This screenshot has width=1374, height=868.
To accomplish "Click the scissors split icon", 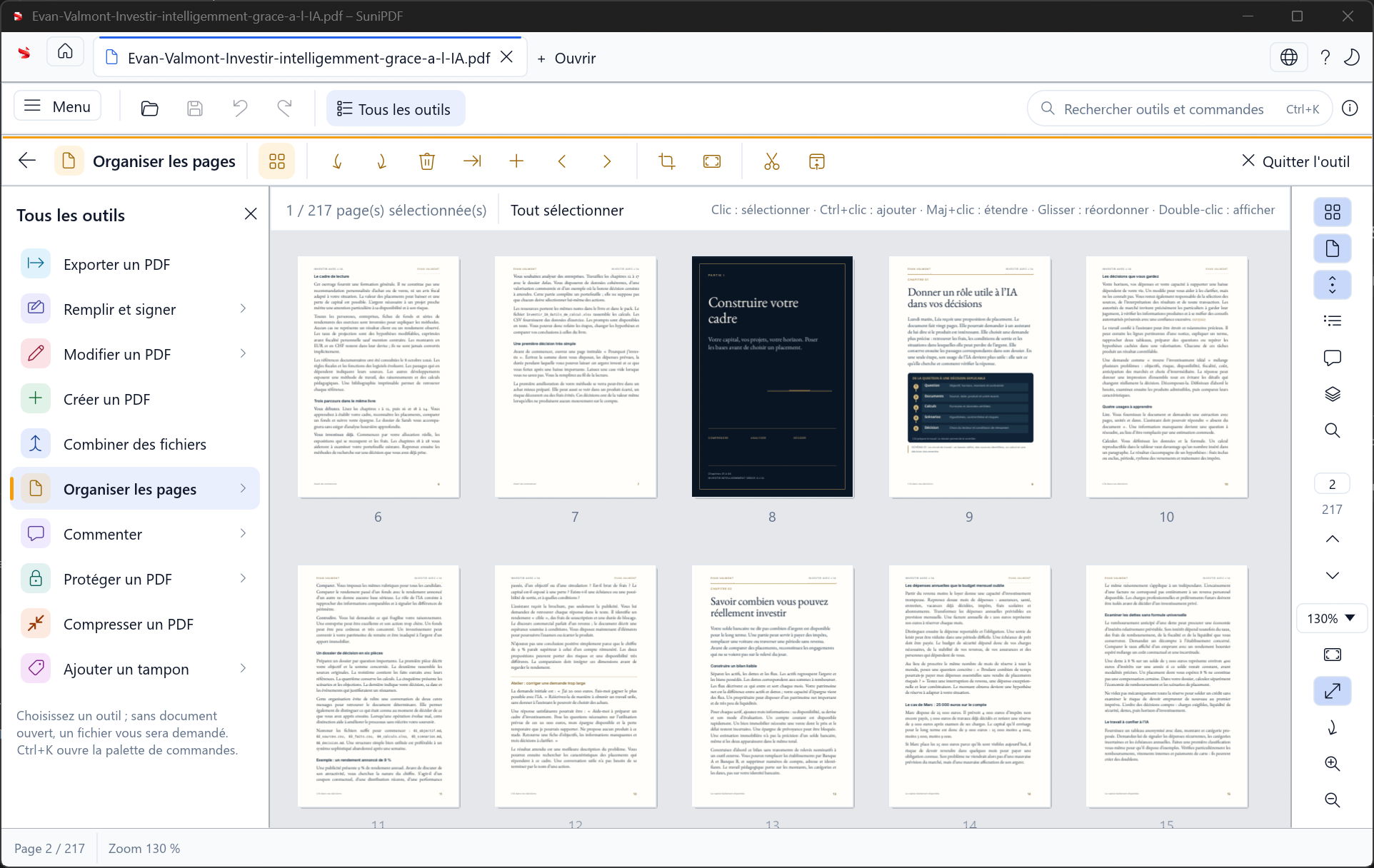I will click(x=771, y=161).
